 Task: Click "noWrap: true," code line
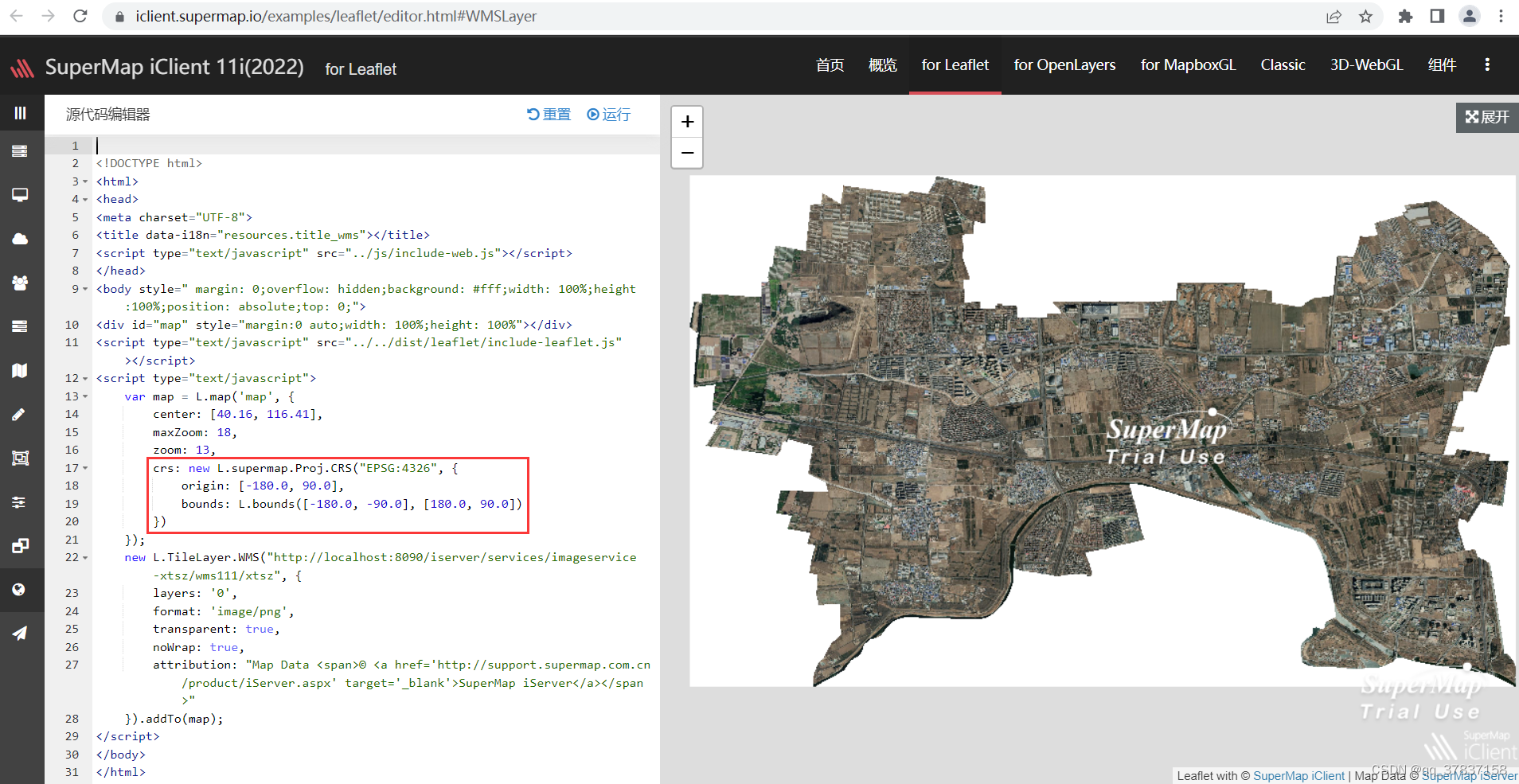(x=199, y=647)
